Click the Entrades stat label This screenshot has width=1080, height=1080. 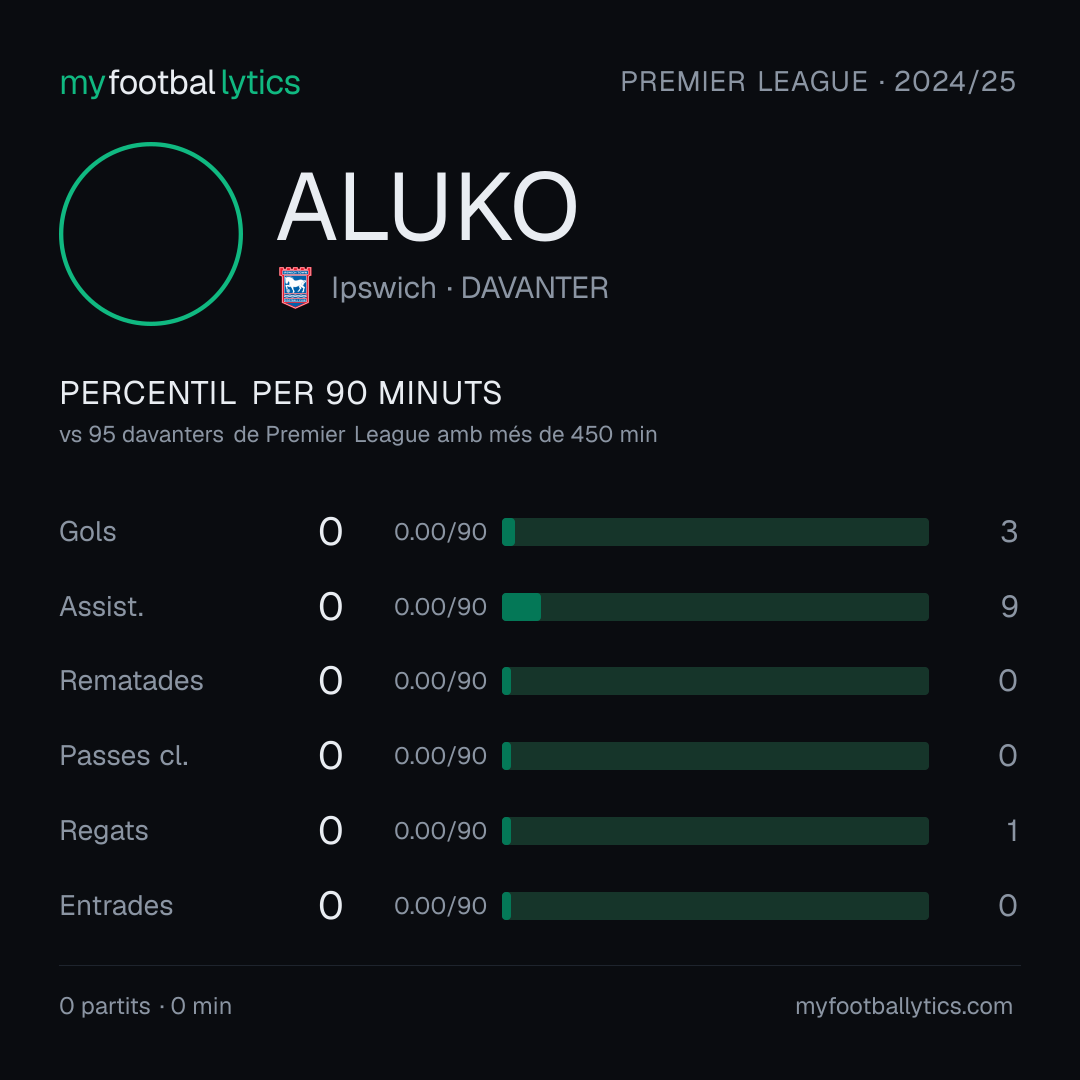tap(116, 906)
